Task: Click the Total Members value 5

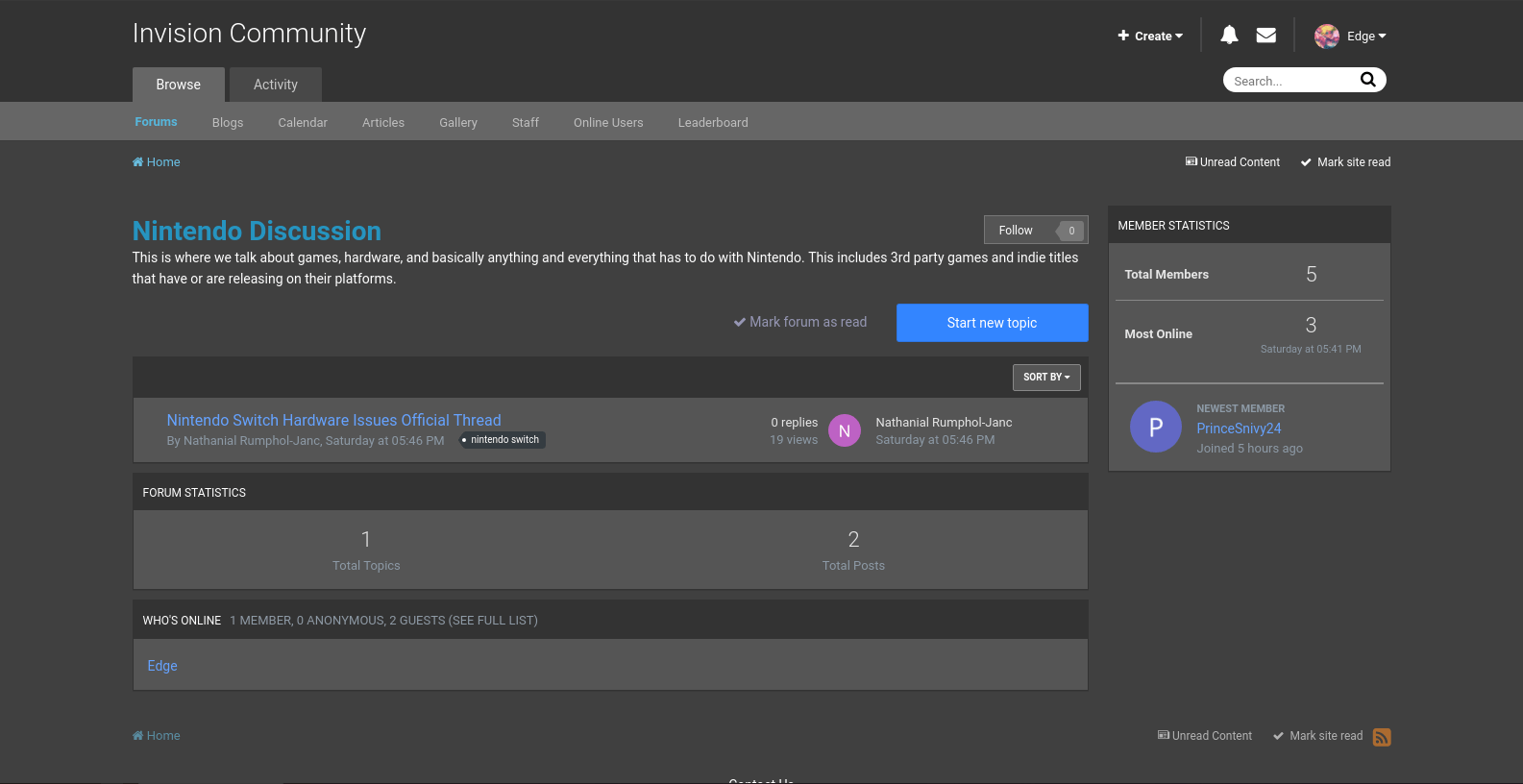Action: click(1311, 275)
